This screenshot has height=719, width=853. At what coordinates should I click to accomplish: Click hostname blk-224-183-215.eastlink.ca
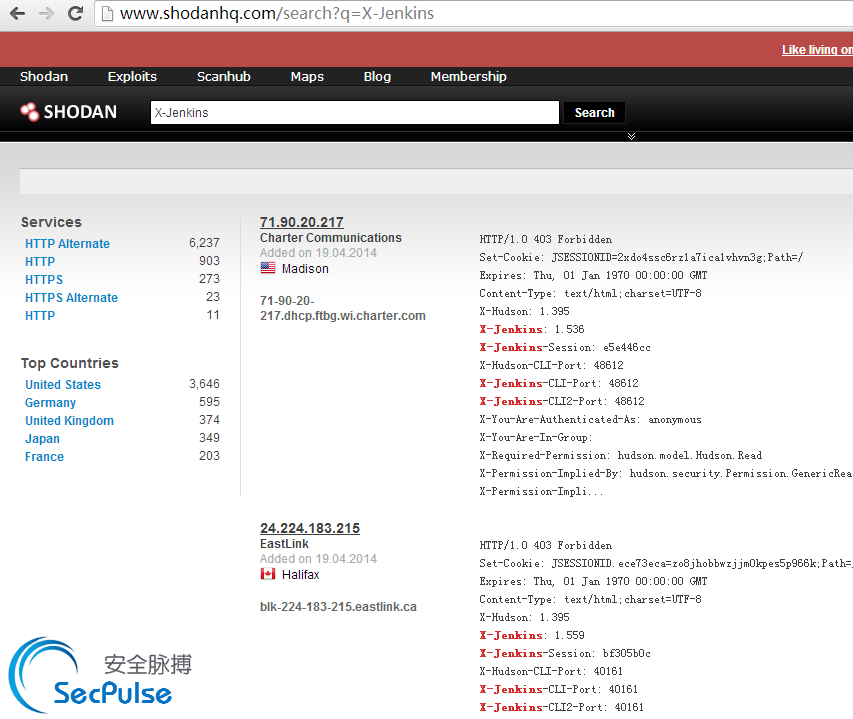tap(338, 606)
